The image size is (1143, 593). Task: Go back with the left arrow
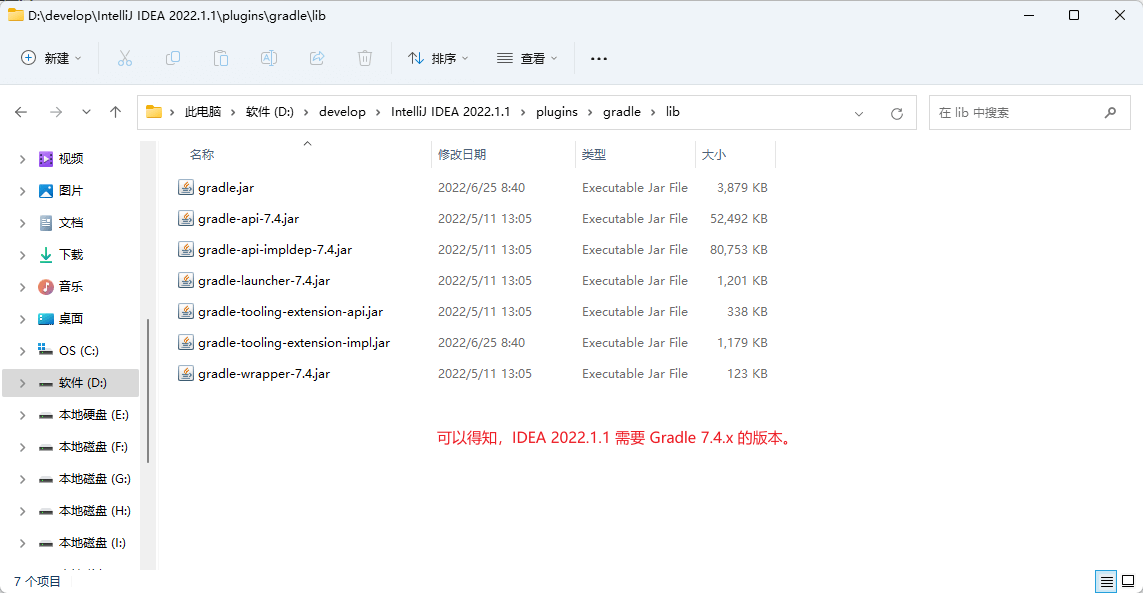point(21,112)
